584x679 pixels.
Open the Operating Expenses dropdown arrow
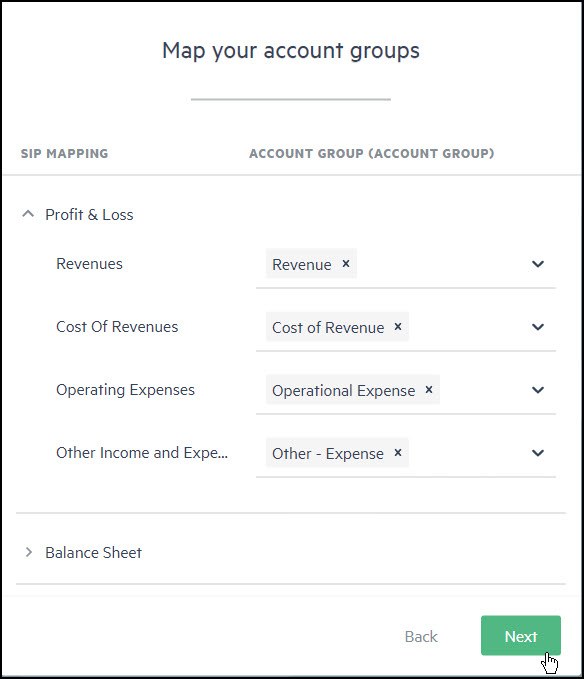(538, 390)
